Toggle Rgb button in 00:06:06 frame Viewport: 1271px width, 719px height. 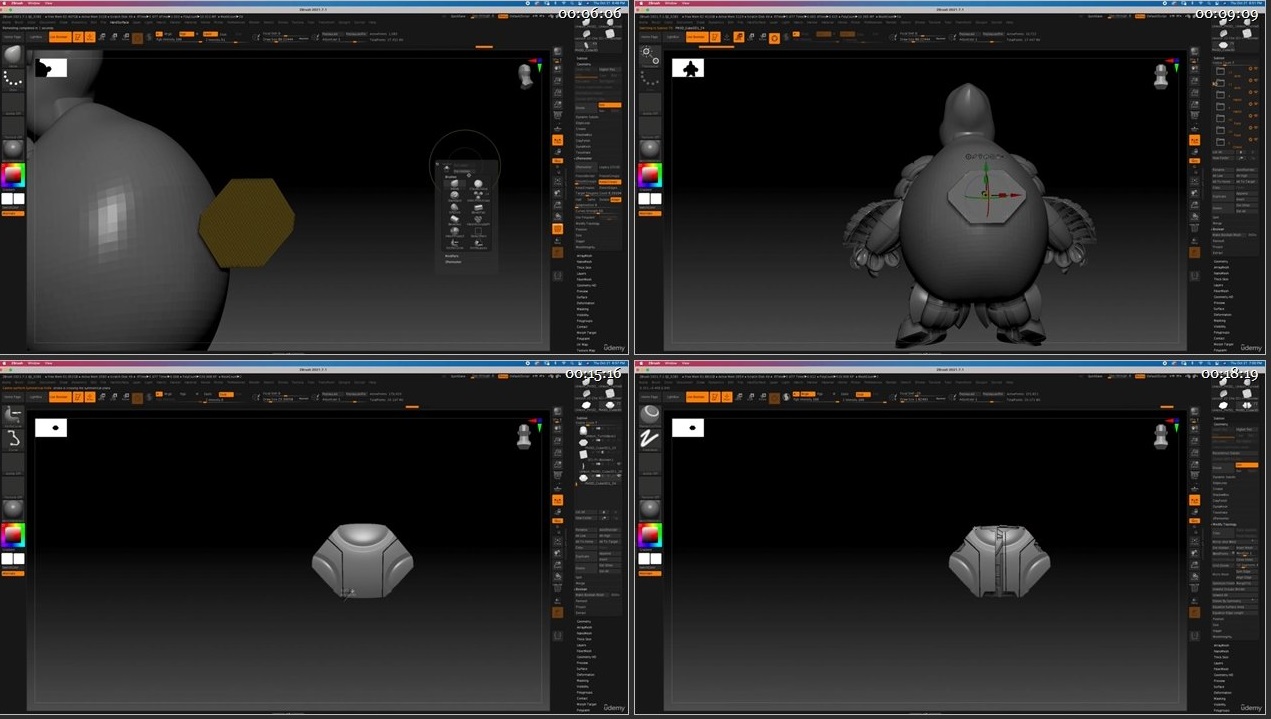coord(186,34)
